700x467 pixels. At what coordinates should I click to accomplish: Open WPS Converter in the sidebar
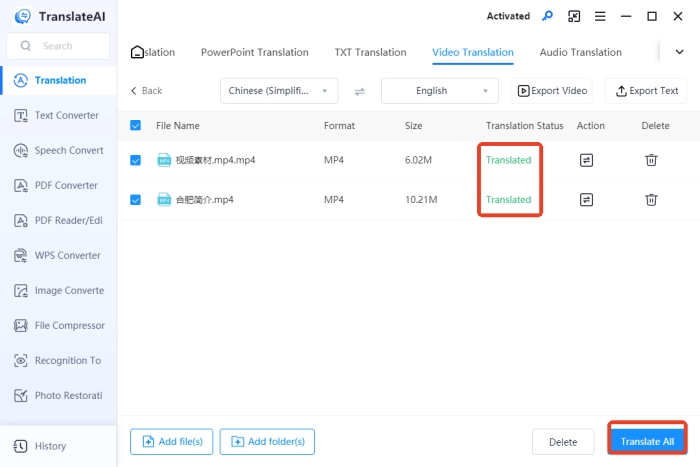tap(58, 255)
